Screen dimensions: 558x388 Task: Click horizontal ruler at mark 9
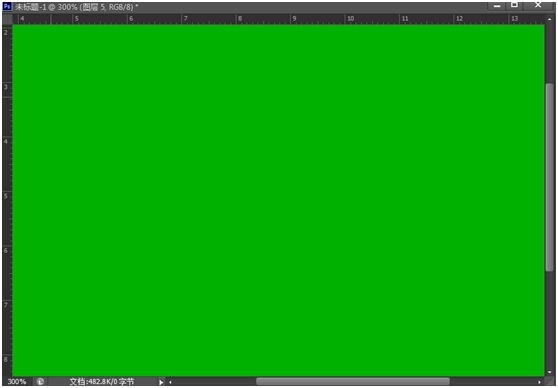[294, 19]
